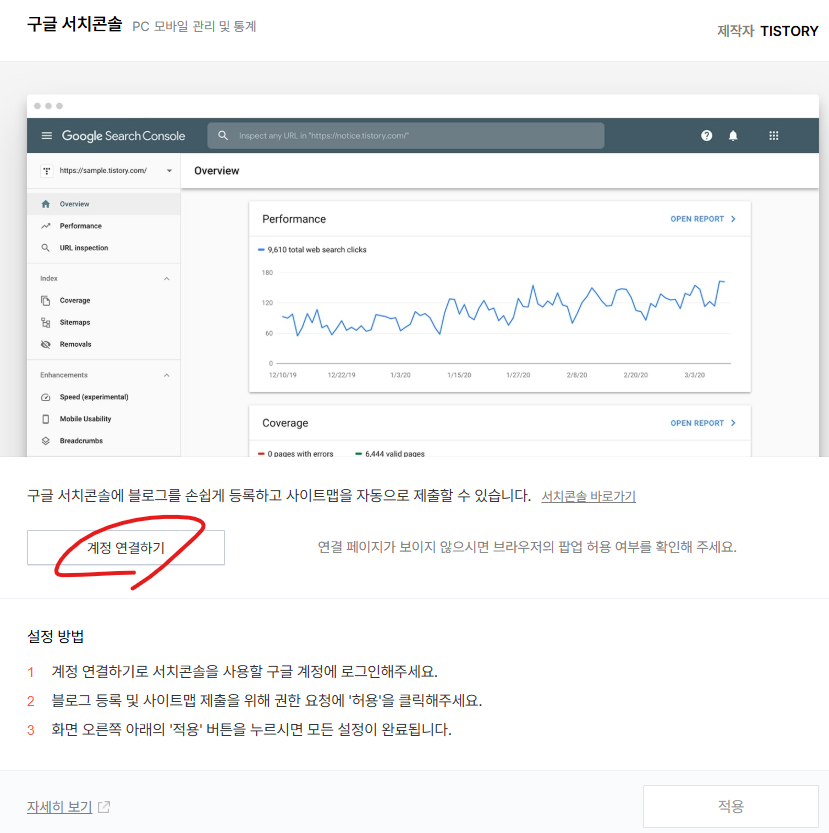829x833 pixels.
Task: Click the property favicon next to sample.tistory.com
Action: [x=47, y=171]
